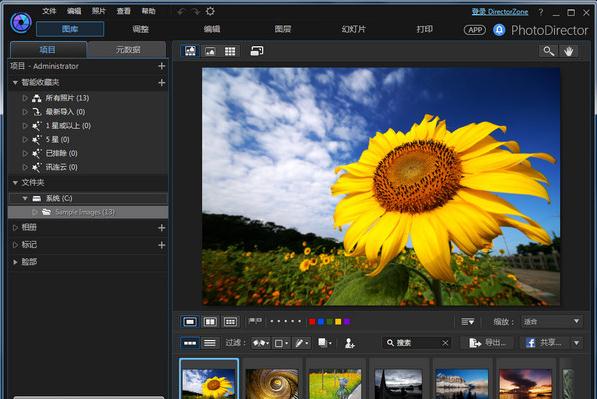The height and width of the screenshot is (399, 597).
Task: Switch to viewer and browser mode
Action: click(190, 51)
